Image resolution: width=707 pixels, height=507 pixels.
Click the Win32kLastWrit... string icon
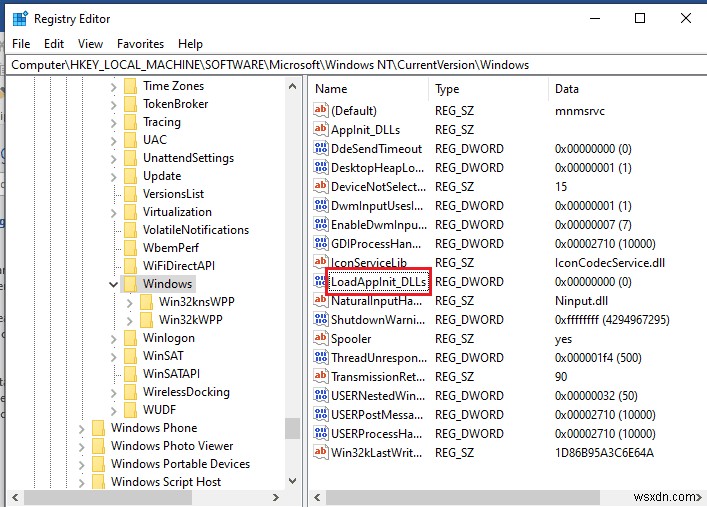pos(321,452)
